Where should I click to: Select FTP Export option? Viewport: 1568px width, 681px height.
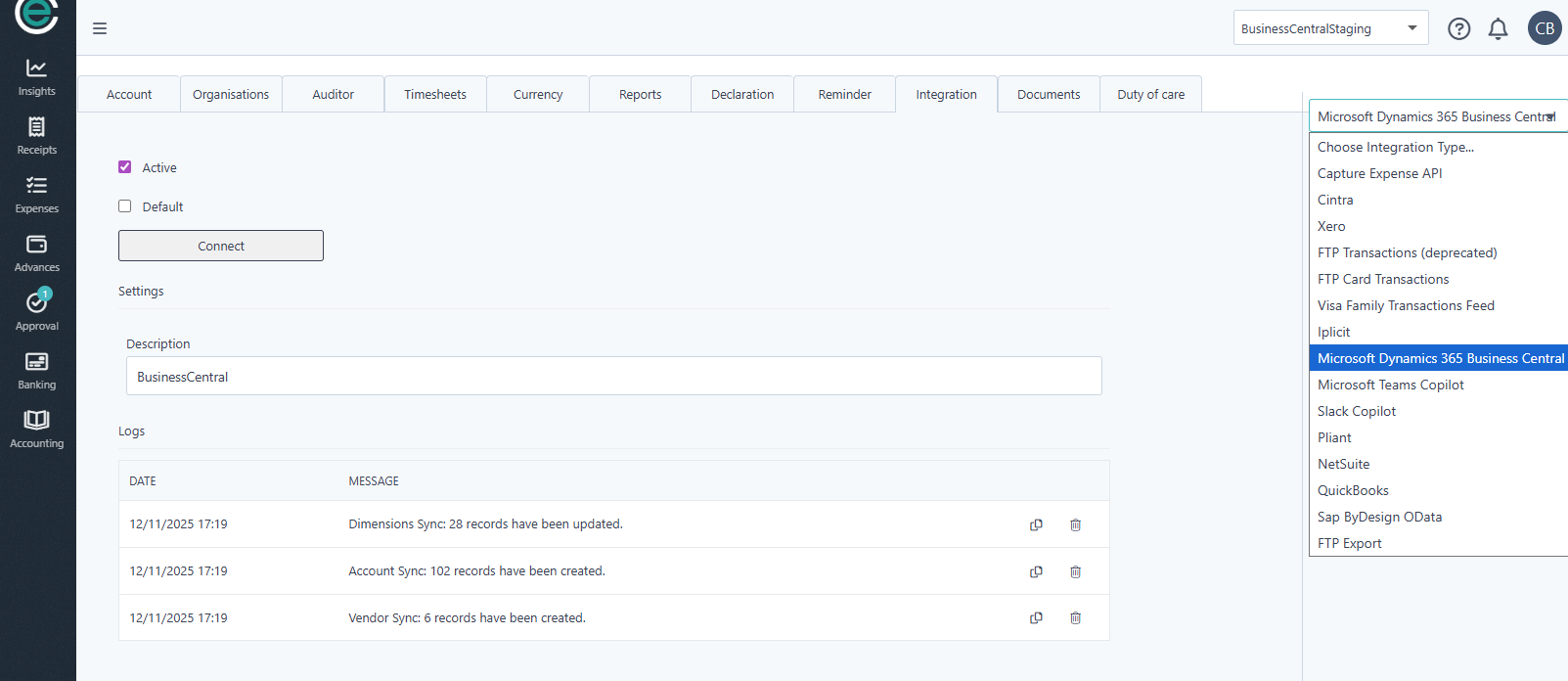tap(1438, 543)
